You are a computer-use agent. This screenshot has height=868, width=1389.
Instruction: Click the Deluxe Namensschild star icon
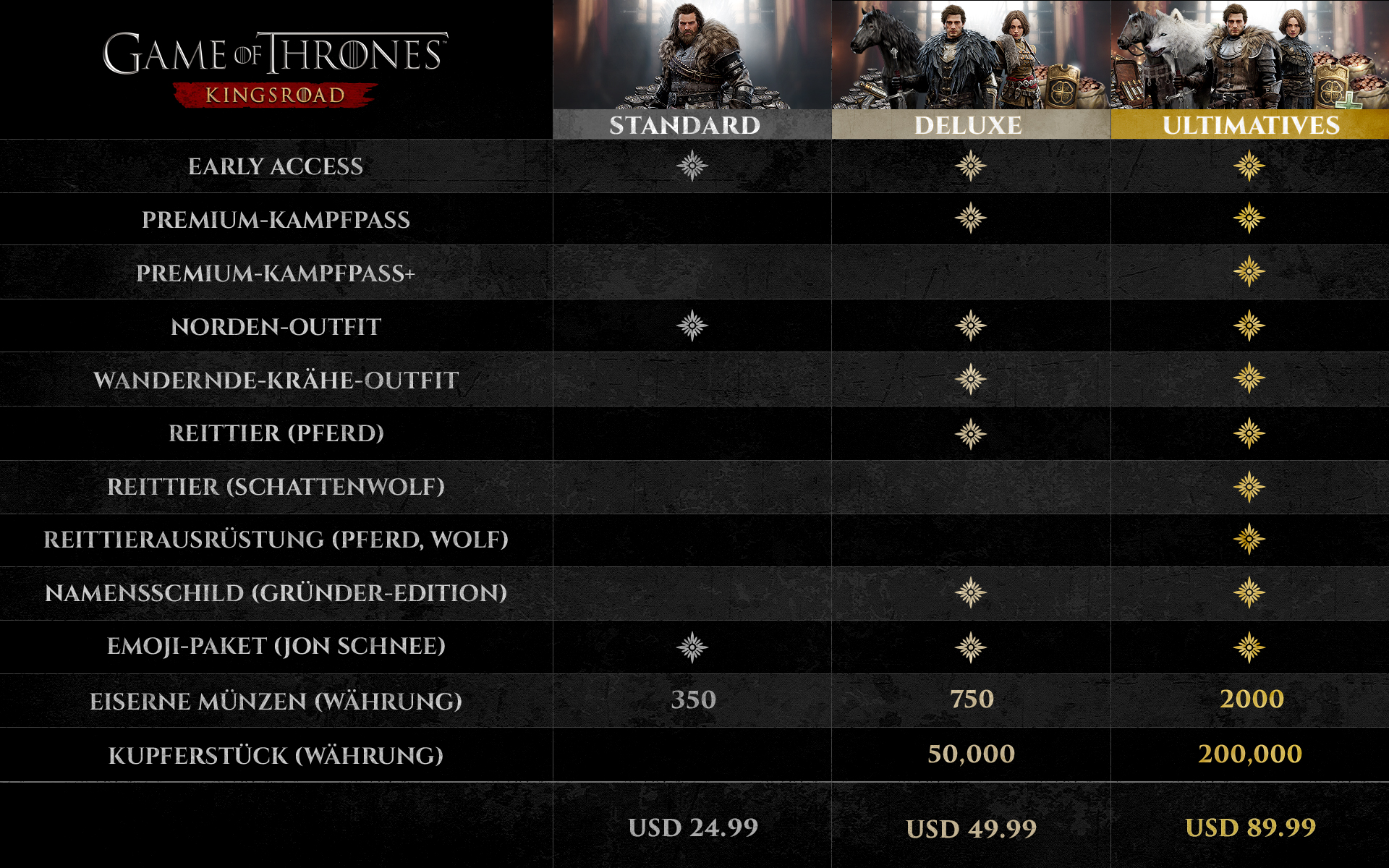(x=970, y=592)
